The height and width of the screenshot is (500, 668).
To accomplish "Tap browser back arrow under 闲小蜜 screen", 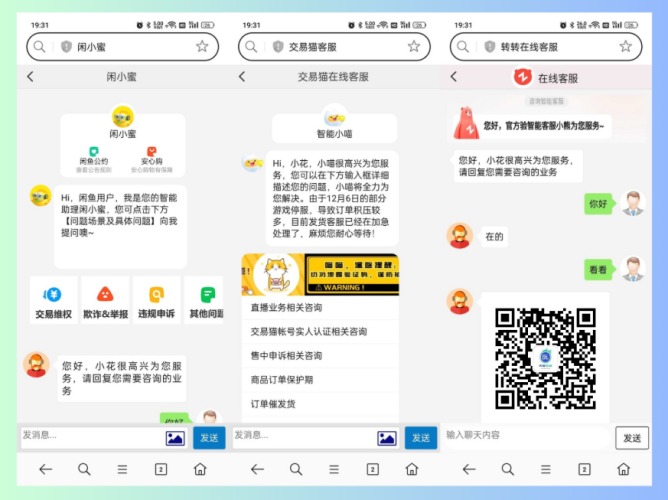I will (x=46, y=469).
